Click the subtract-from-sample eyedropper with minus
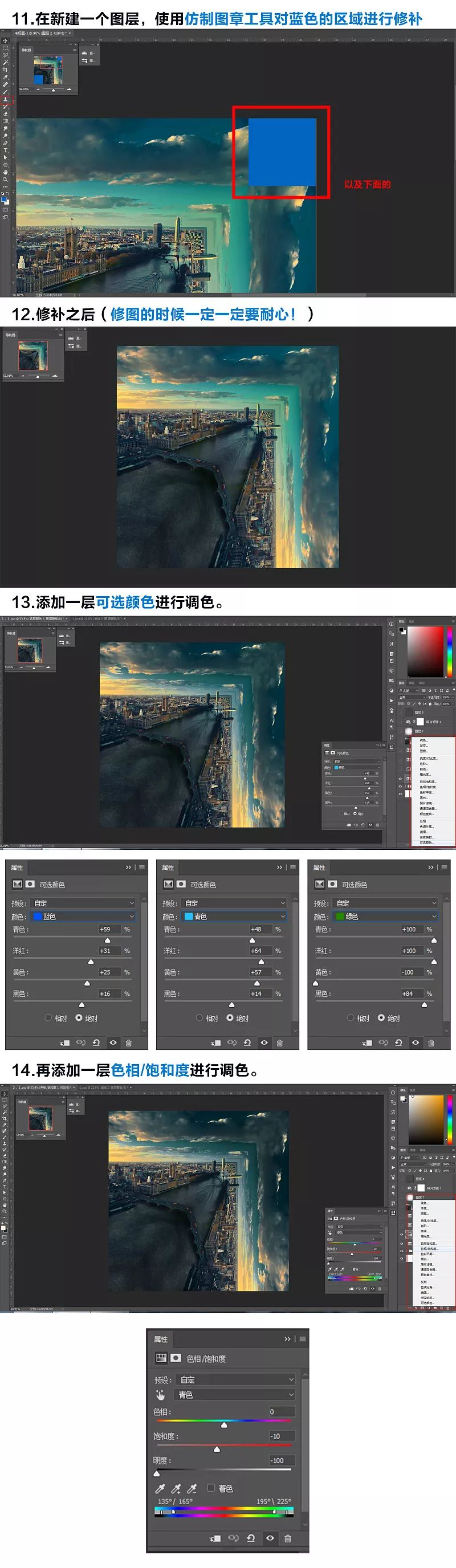The height and width of the screenshot is (1568, 456). [192, 1488]
